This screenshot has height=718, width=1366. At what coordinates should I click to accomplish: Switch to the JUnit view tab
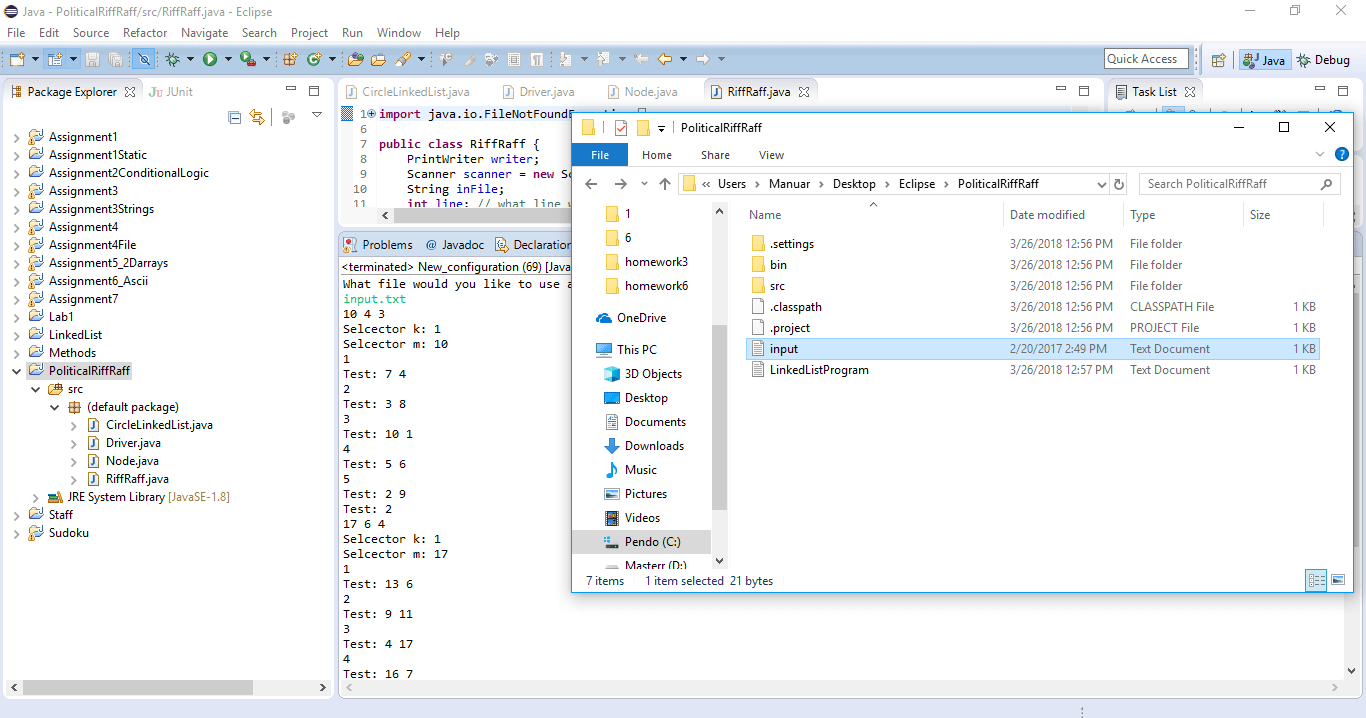coord(171,92)
